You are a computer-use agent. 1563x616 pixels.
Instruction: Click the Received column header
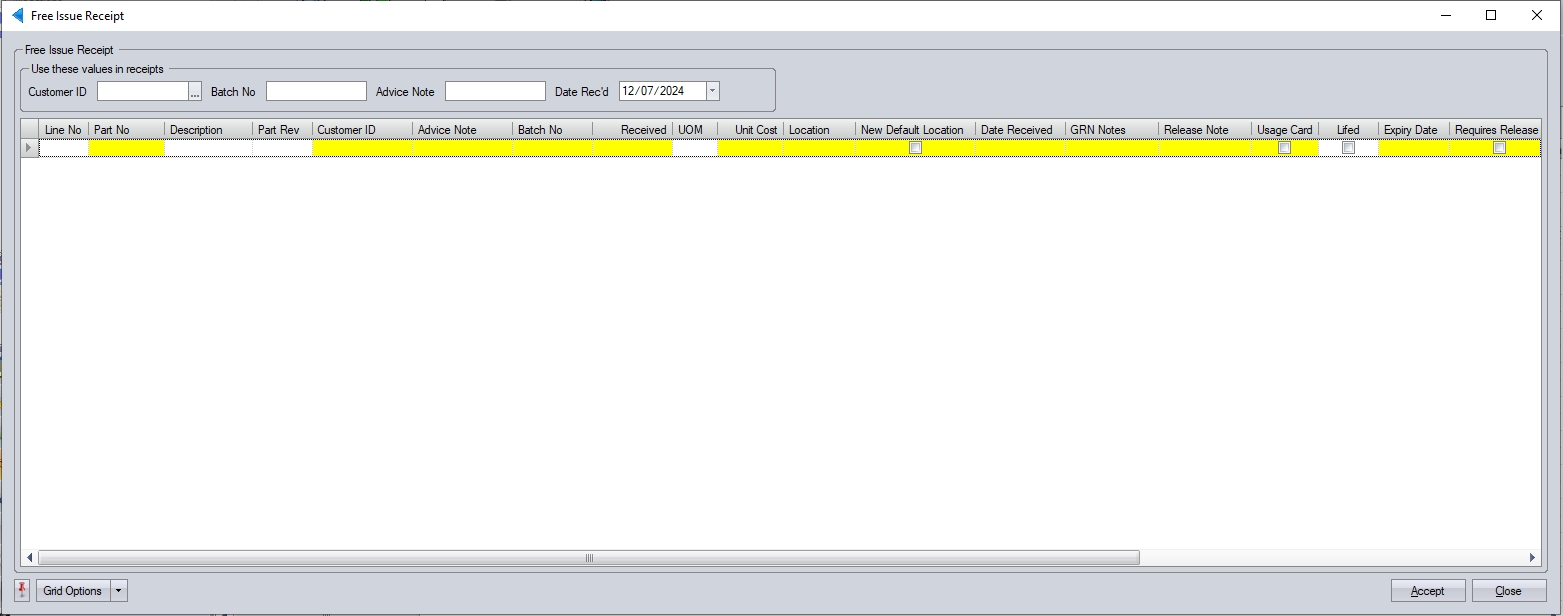(x=632, y=130)
